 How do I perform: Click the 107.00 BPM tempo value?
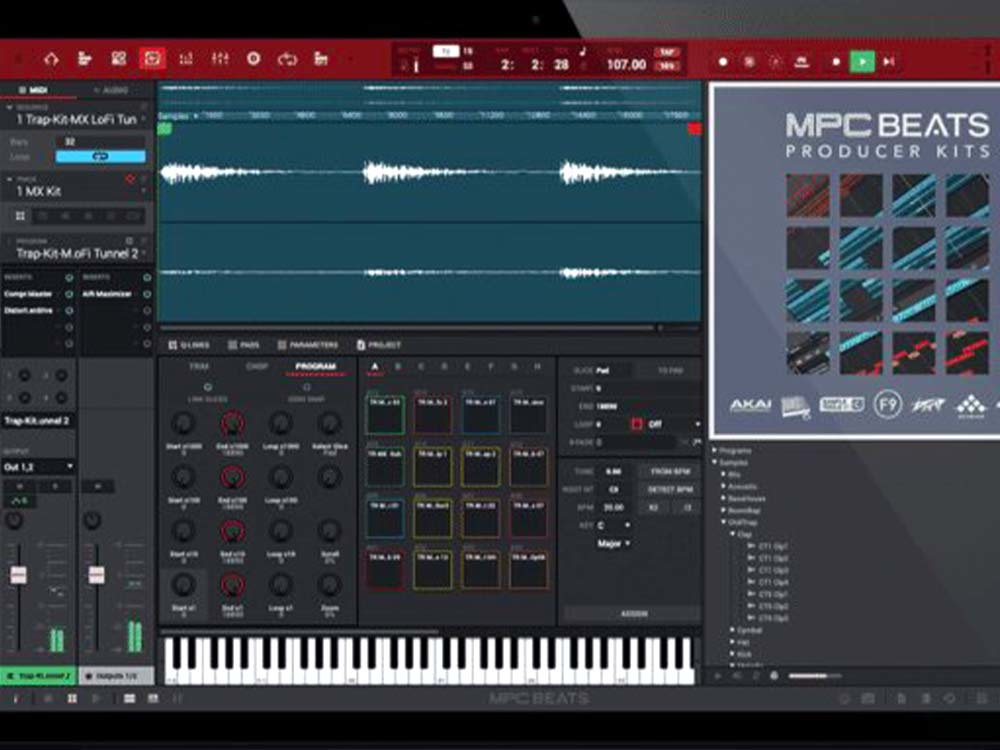coord(626,65)
